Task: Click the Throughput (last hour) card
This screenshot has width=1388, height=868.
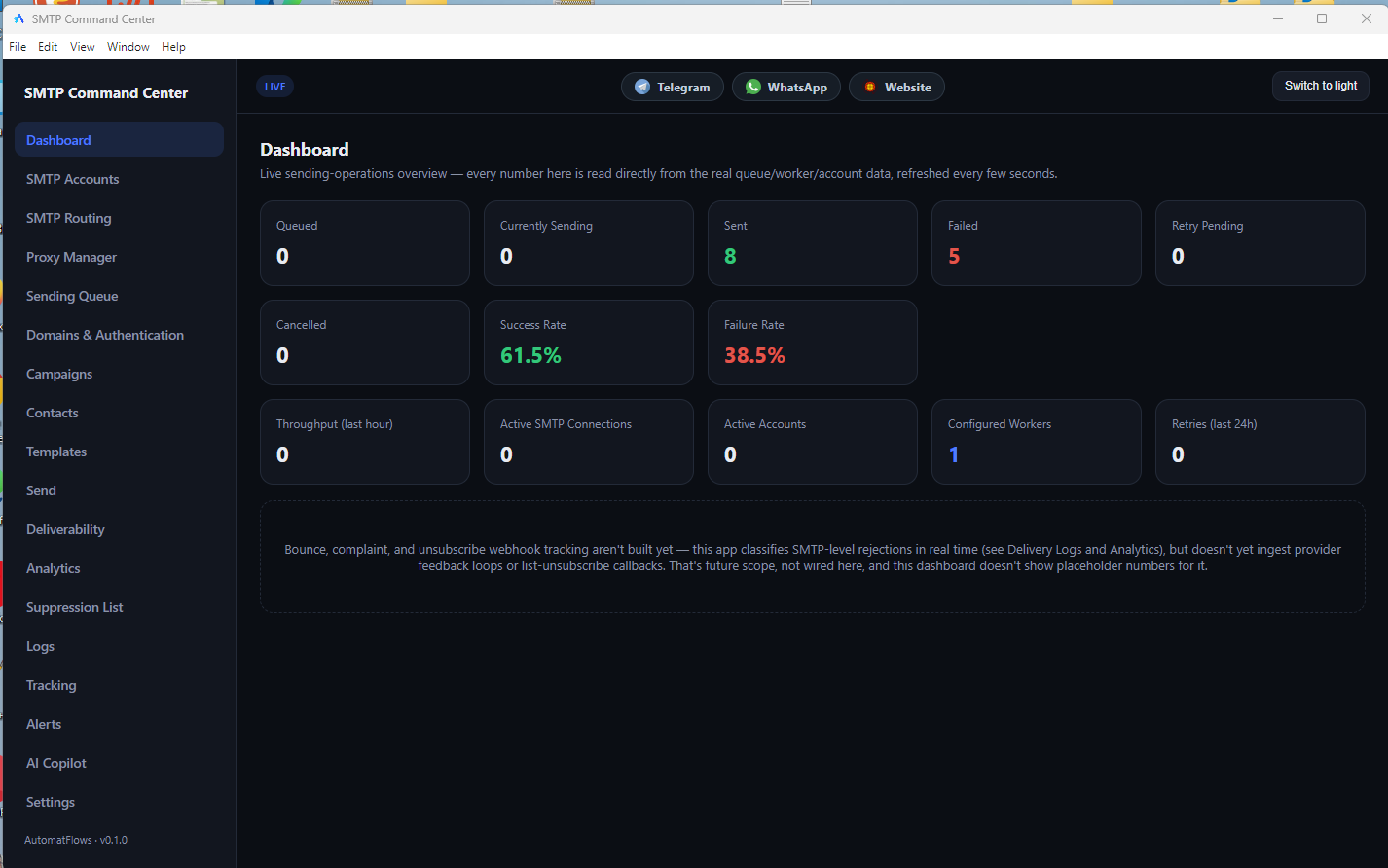Action: click(365, 442)
